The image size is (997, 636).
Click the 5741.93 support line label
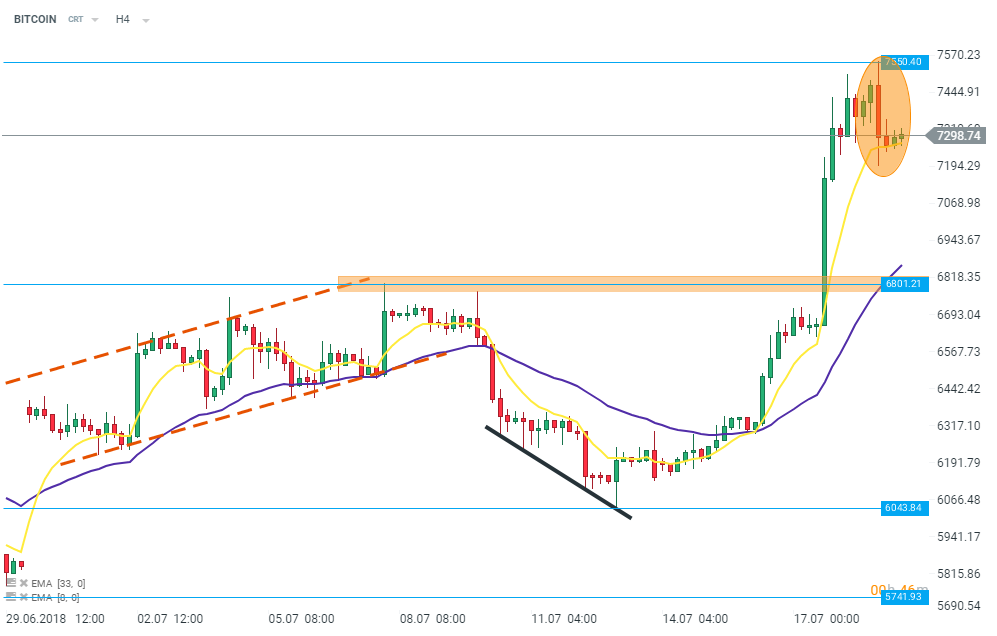point(902,597)
